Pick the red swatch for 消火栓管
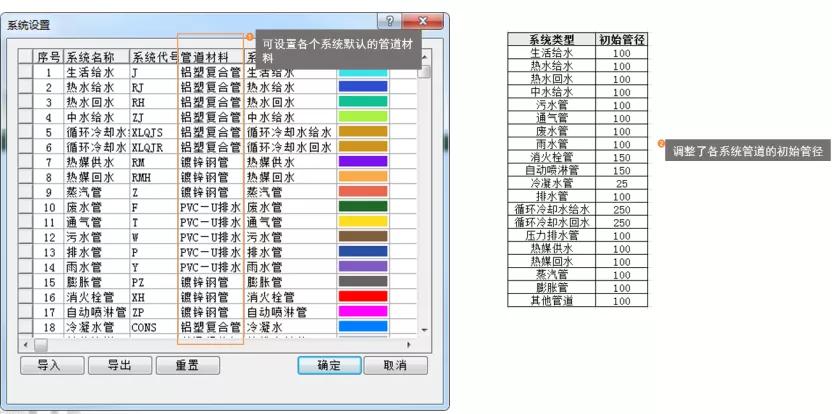Screen dimensions: 832x414 pyautogui.click(x=363, y=296)
